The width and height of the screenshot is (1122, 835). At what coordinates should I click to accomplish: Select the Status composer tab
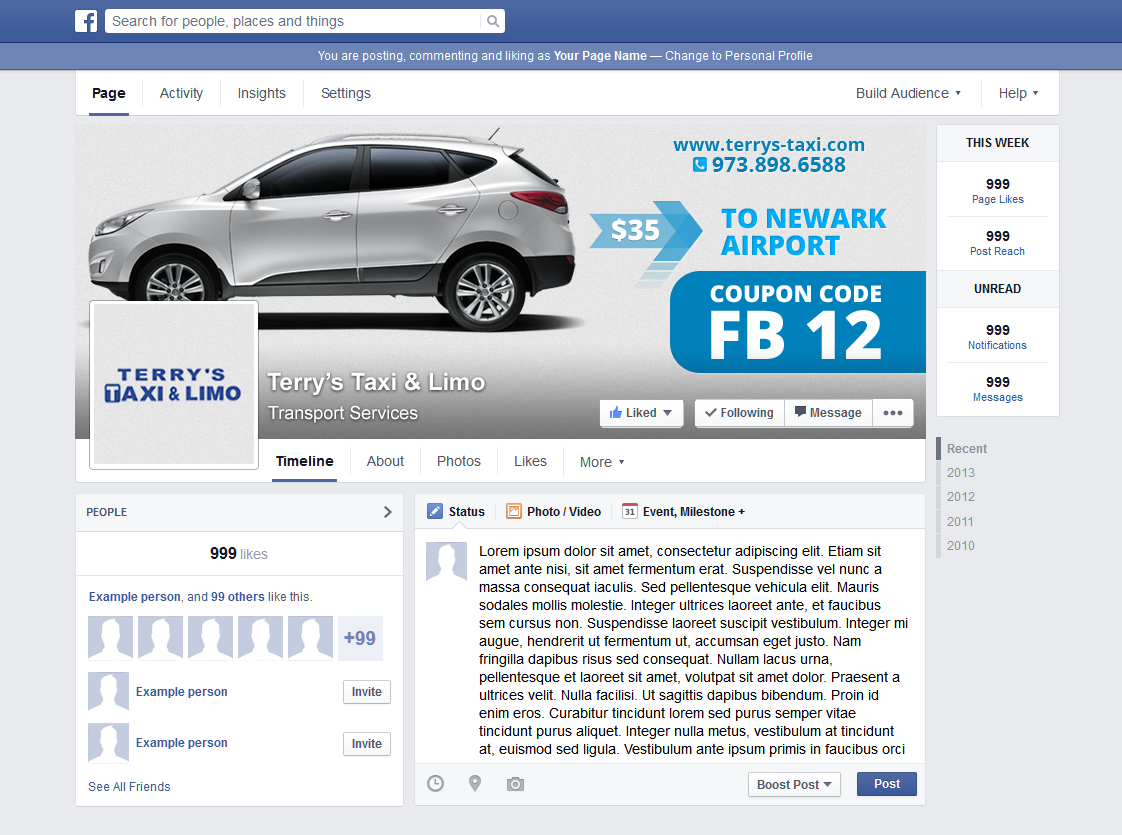coord(456,512)
